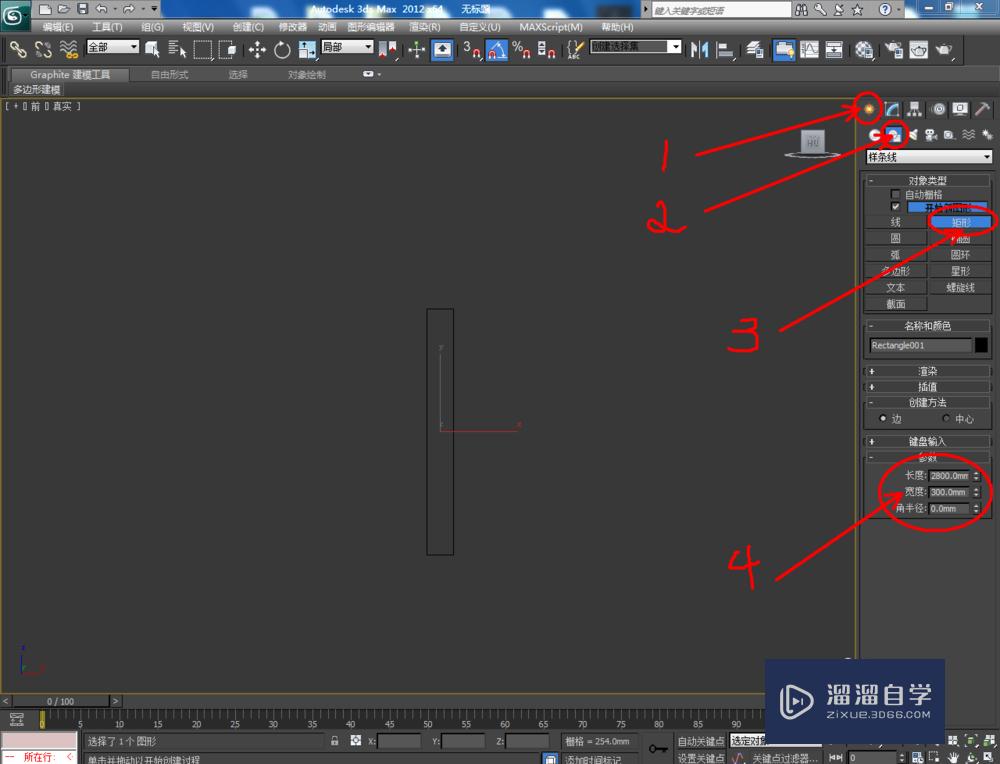Image resolution: width=1000 pixels, height=764 pixels.
Task: Click the 星形 star shape button
Action: tap(960, 271)
